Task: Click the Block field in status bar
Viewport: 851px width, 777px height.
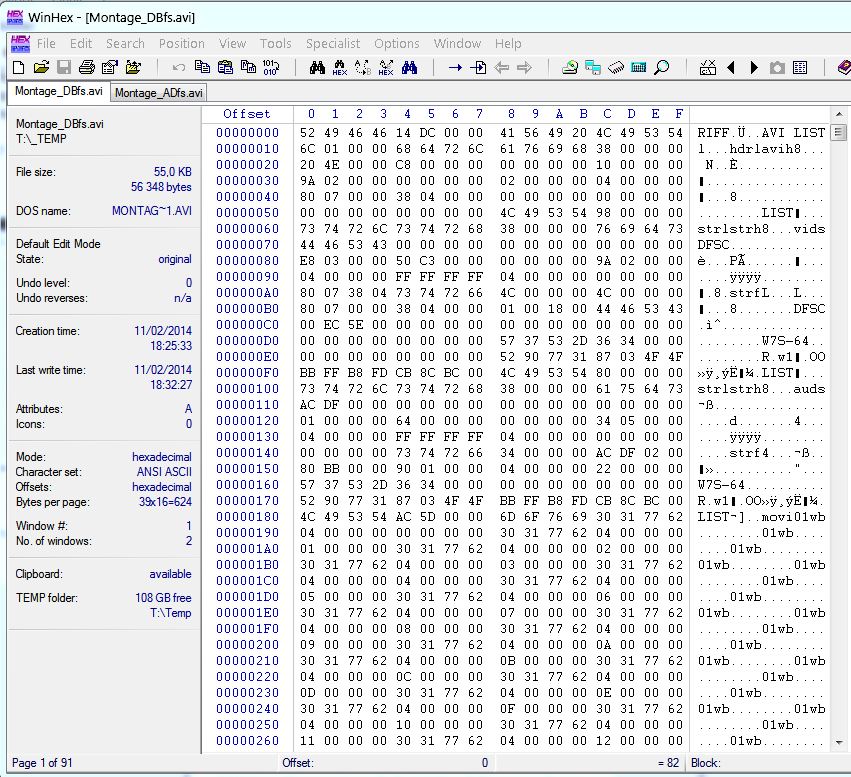Action: coord(768,763)
